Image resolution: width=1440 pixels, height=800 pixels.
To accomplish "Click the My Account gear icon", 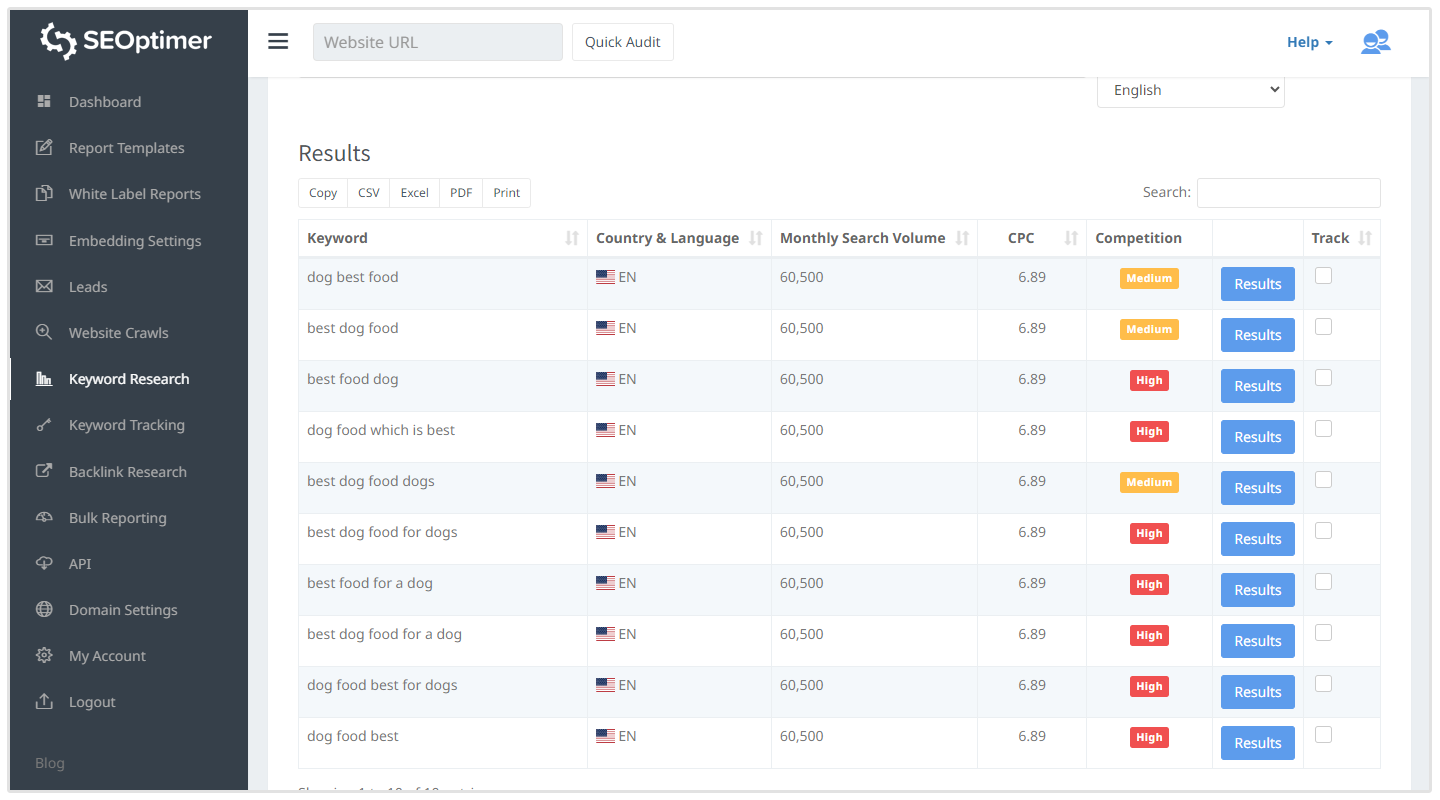I will (44, 656).
